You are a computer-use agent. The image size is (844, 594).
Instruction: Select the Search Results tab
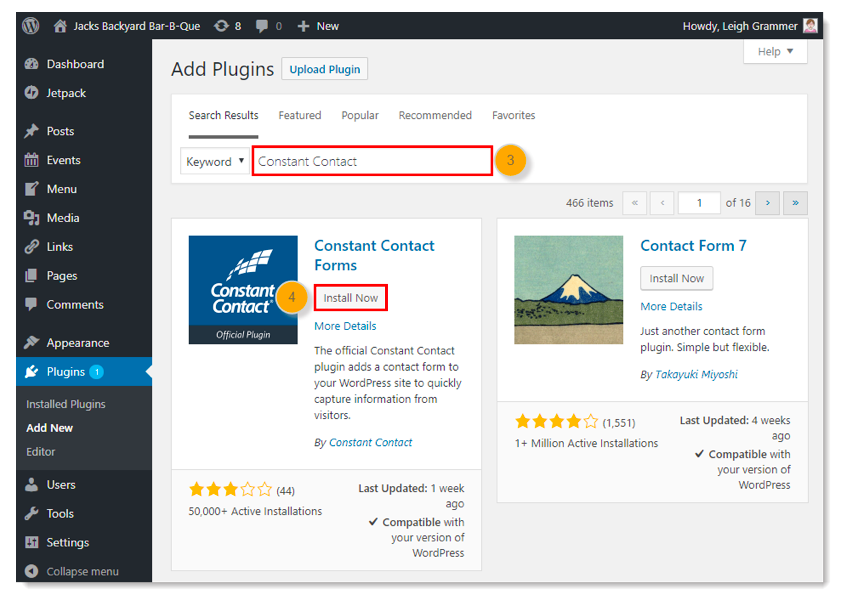coord(223,115)
